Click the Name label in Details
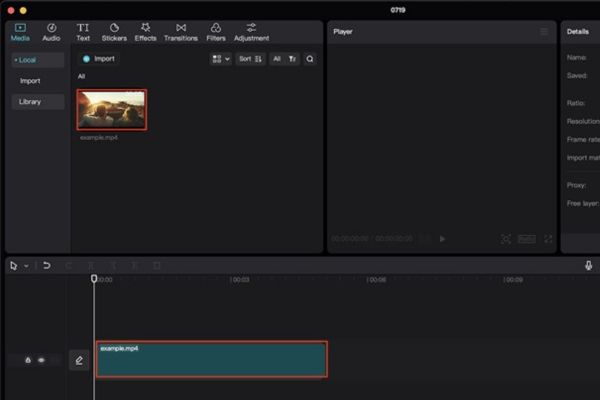 click(x=576, y=57)
